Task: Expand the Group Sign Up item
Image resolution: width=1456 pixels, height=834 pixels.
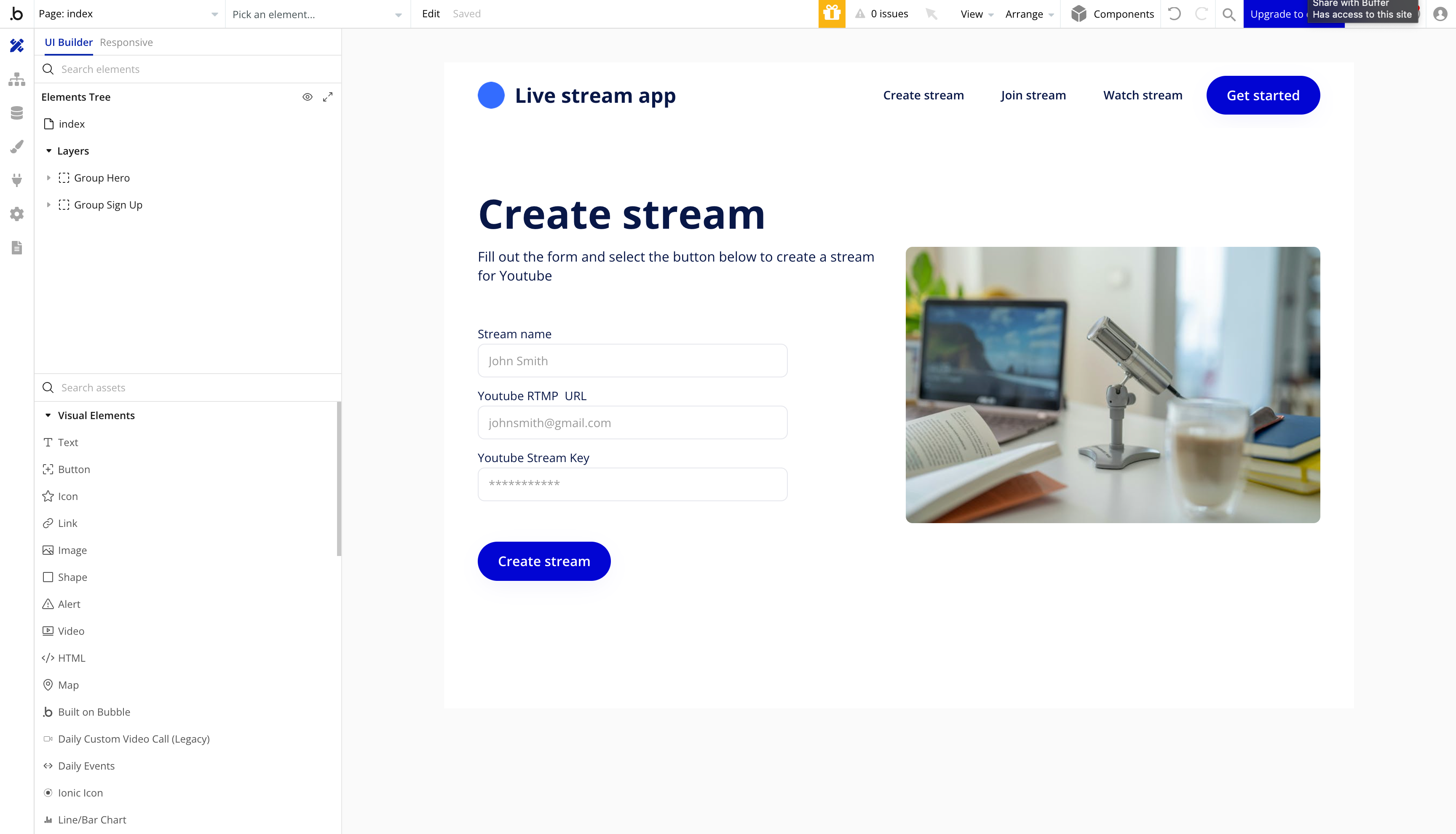Action: (49, 204)
